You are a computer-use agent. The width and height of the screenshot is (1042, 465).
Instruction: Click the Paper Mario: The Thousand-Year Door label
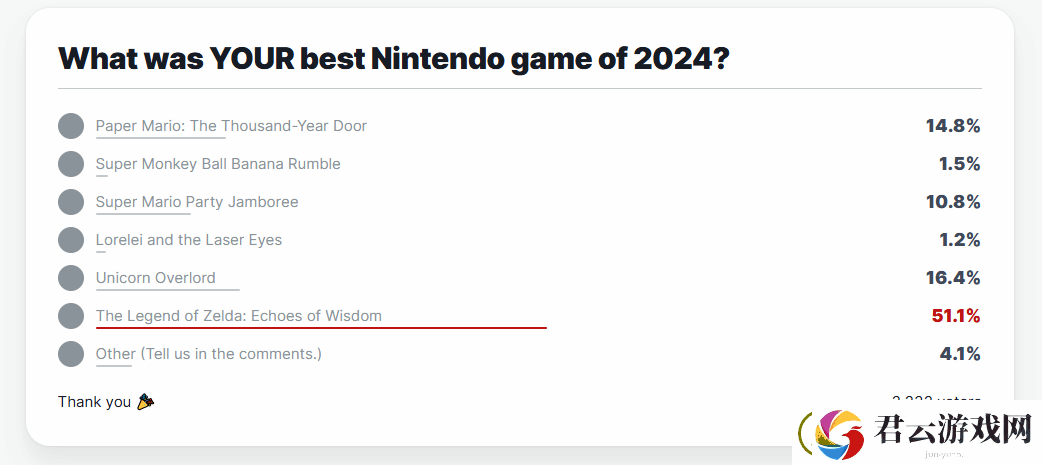pos(231,126)
